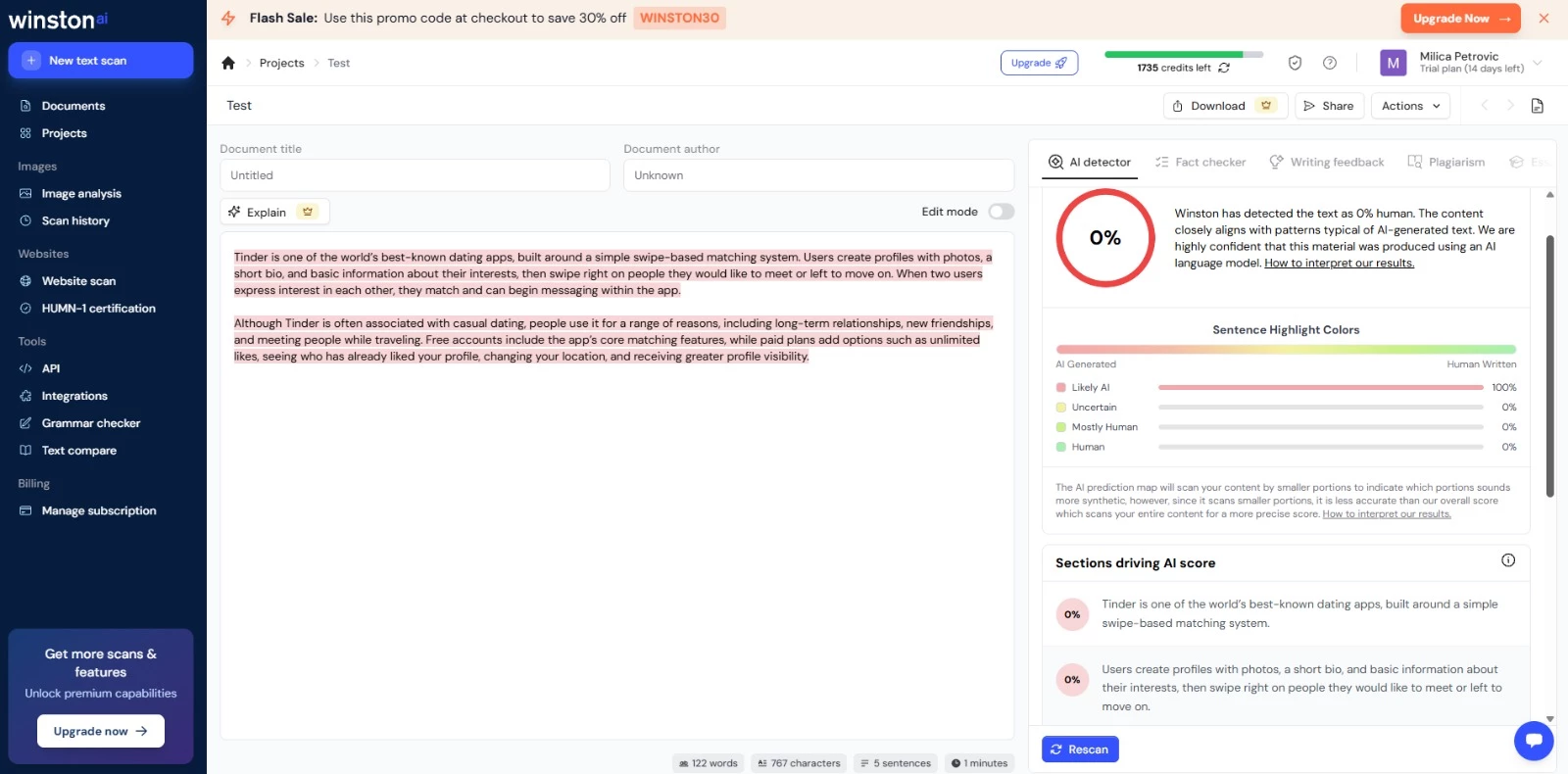Close the Flash Sale banner
This screenshot has height=774, width=1568.
click(x=1544, y=19)
